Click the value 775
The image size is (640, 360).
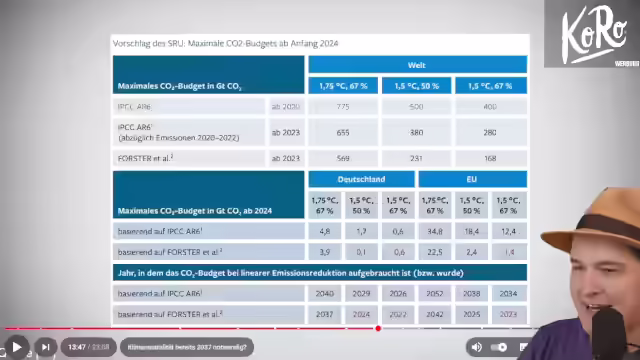(x=343, y=107)
